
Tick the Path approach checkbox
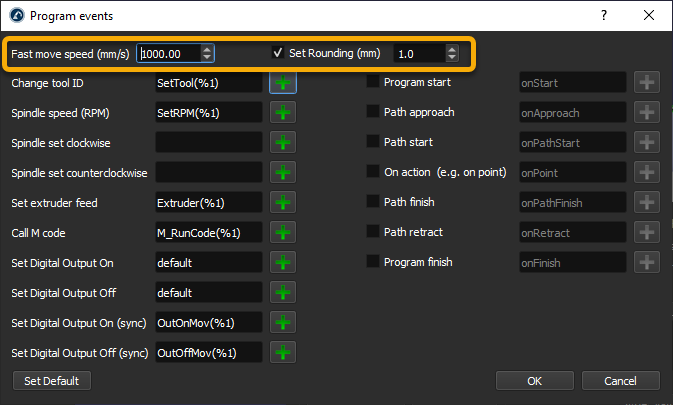tap(374, 113)
